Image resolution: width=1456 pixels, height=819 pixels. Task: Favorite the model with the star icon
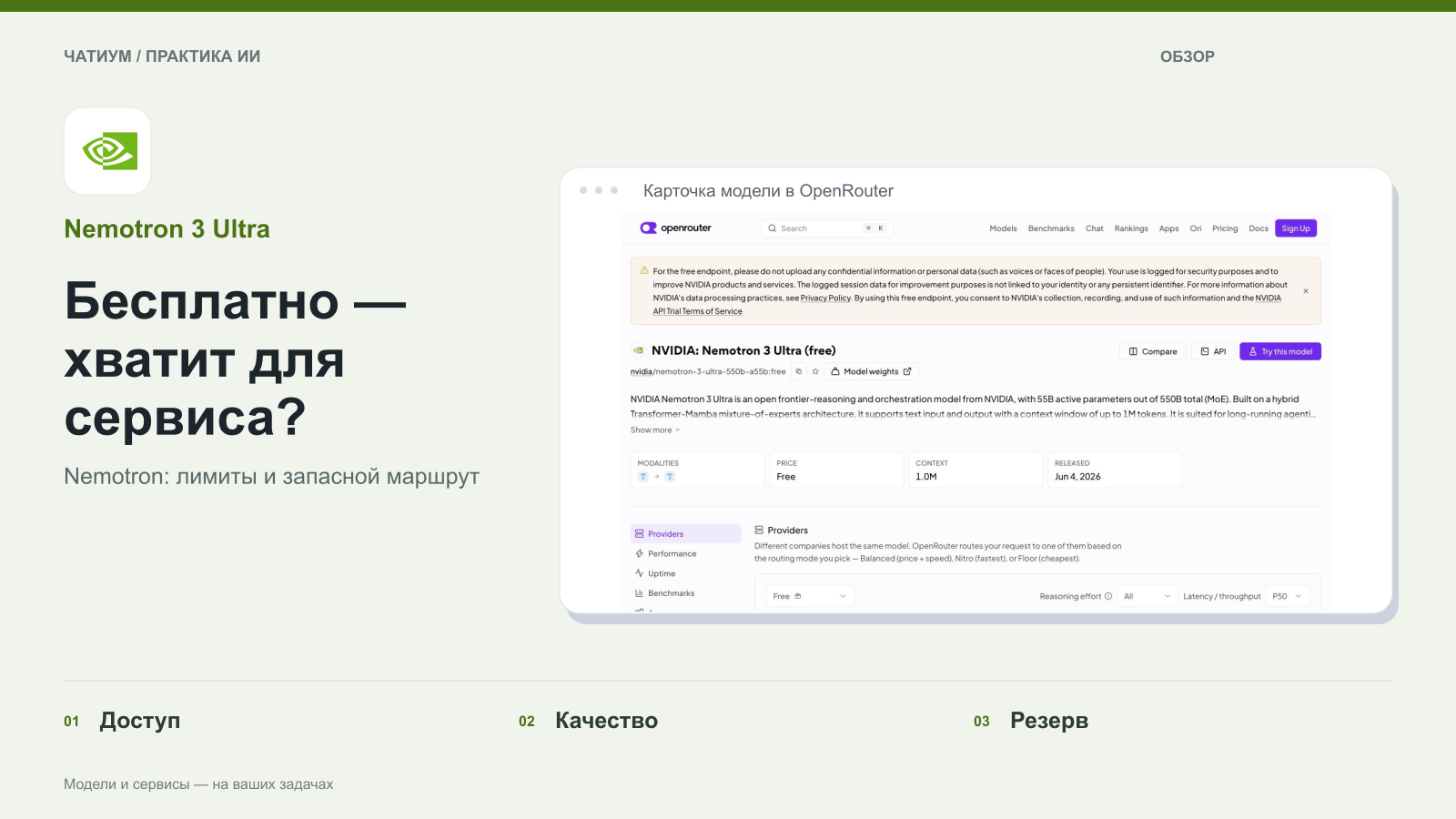[815, 371]
